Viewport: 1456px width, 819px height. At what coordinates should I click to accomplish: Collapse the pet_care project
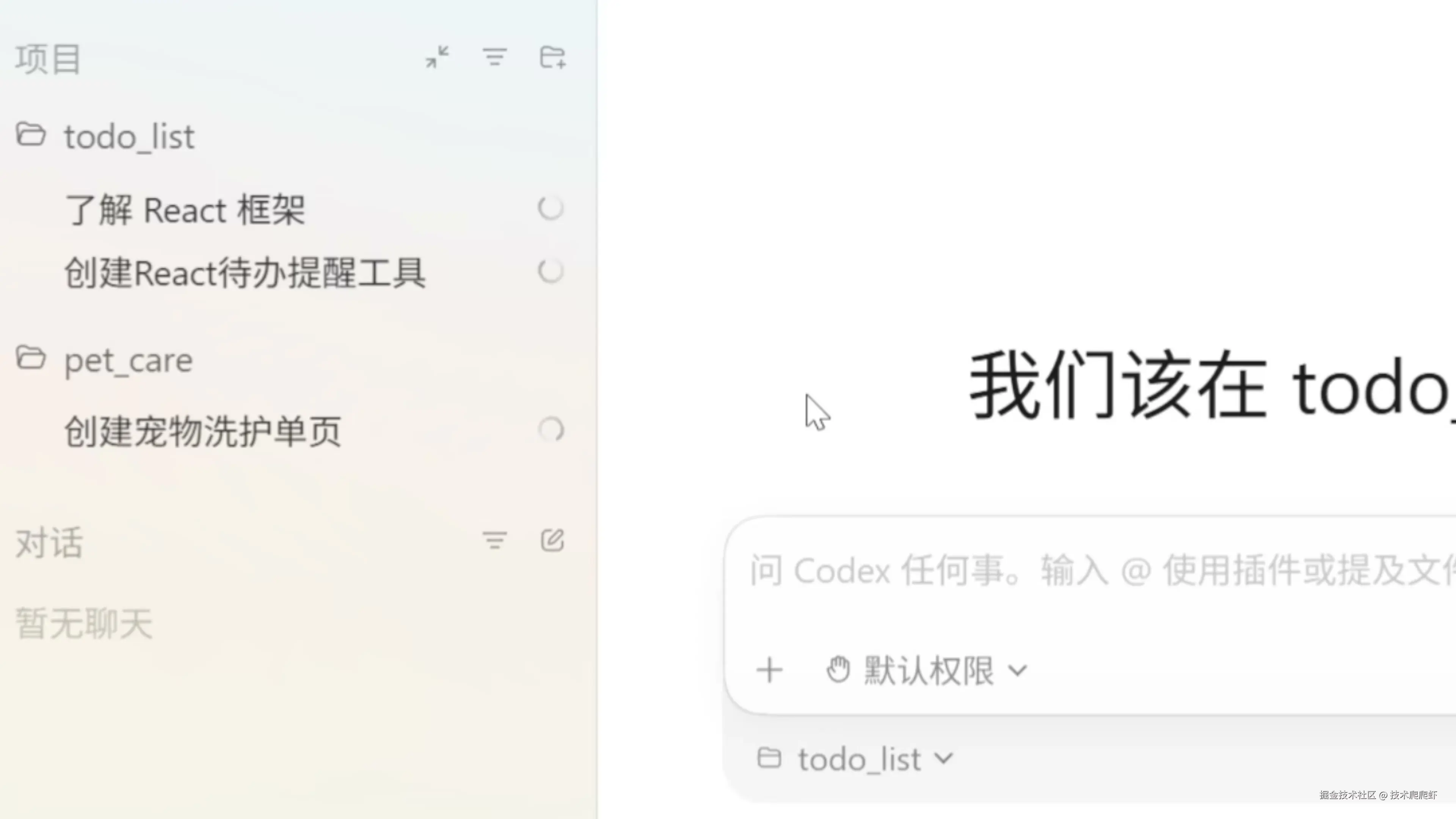click(x=128, y=359)
